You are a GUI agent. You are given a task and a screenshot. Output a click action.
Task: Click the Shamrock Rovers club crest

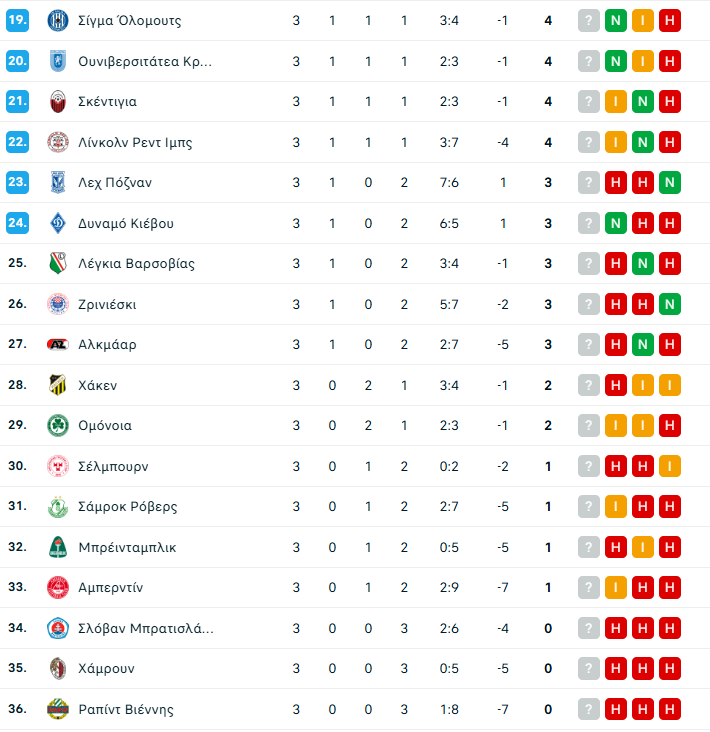point(57,507)
